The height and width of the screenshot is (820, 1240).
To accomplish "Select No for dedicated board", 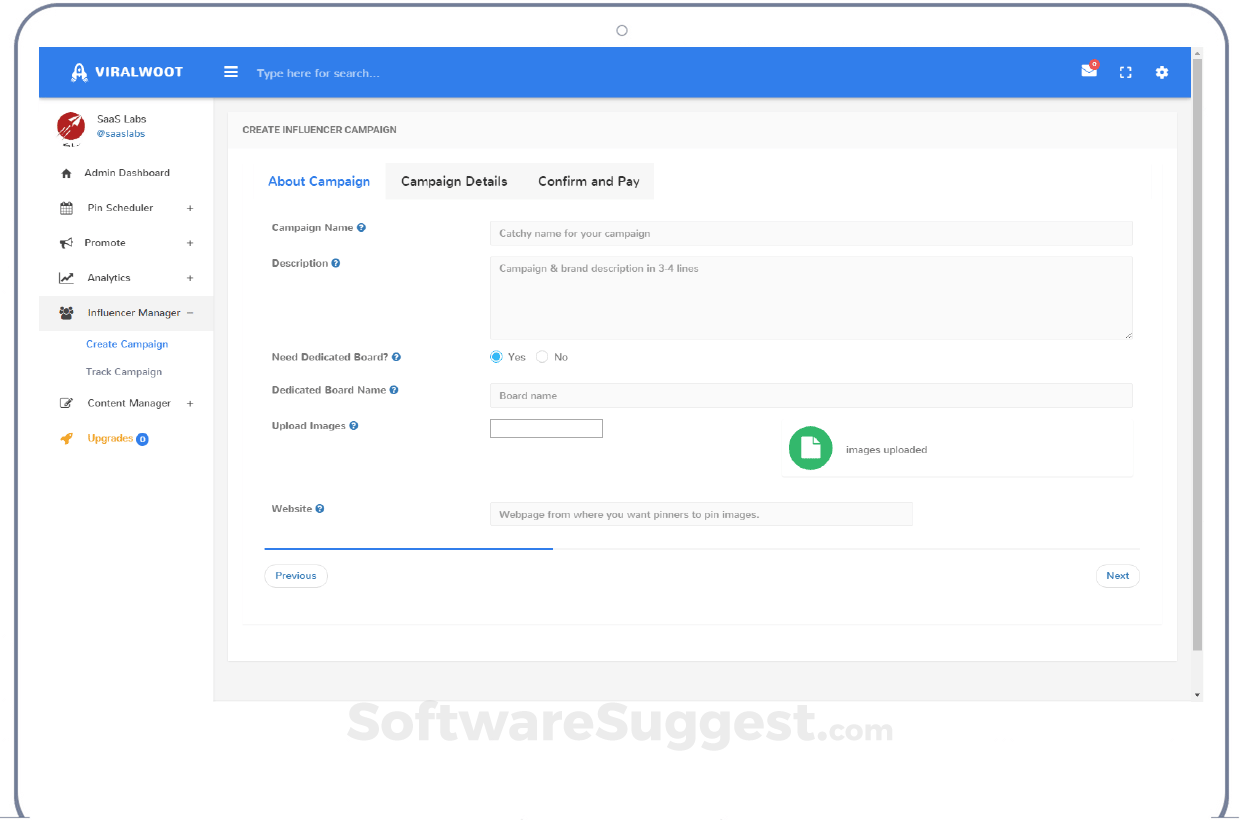I will (x=542, y=357).
